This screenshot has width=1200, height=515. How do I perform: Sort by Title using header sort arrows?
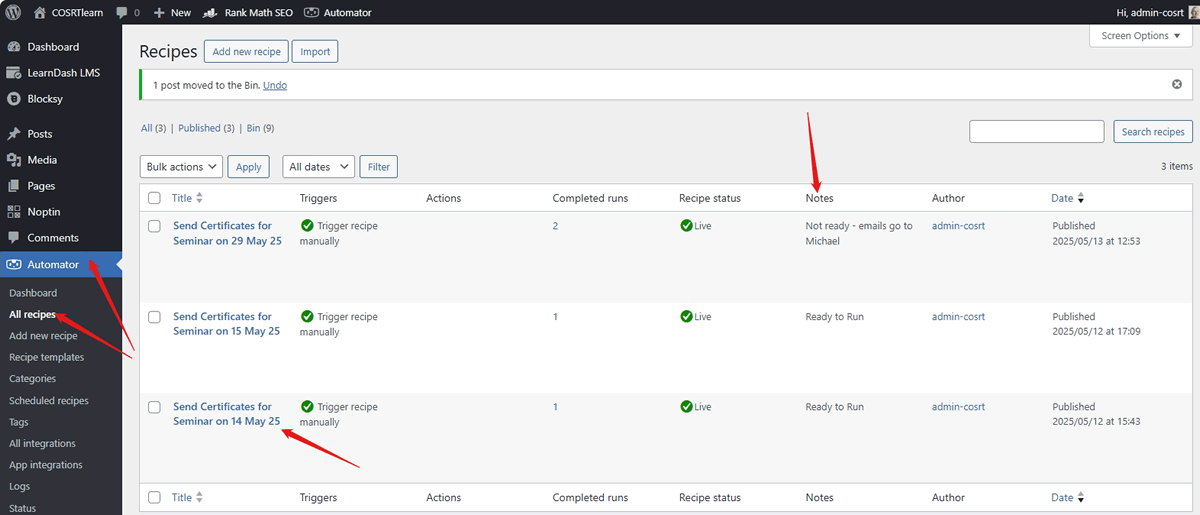(x=199, y=198)
